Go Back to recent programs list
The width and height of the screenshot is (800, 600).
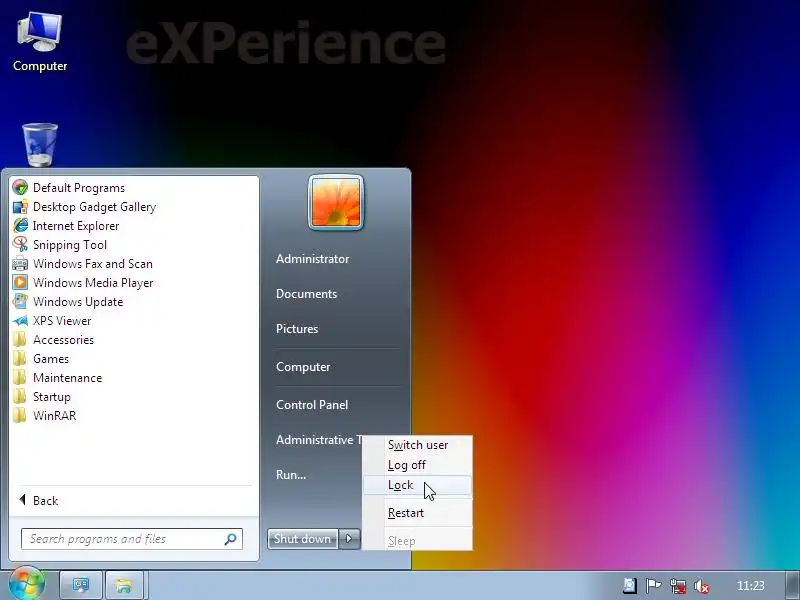38,501
